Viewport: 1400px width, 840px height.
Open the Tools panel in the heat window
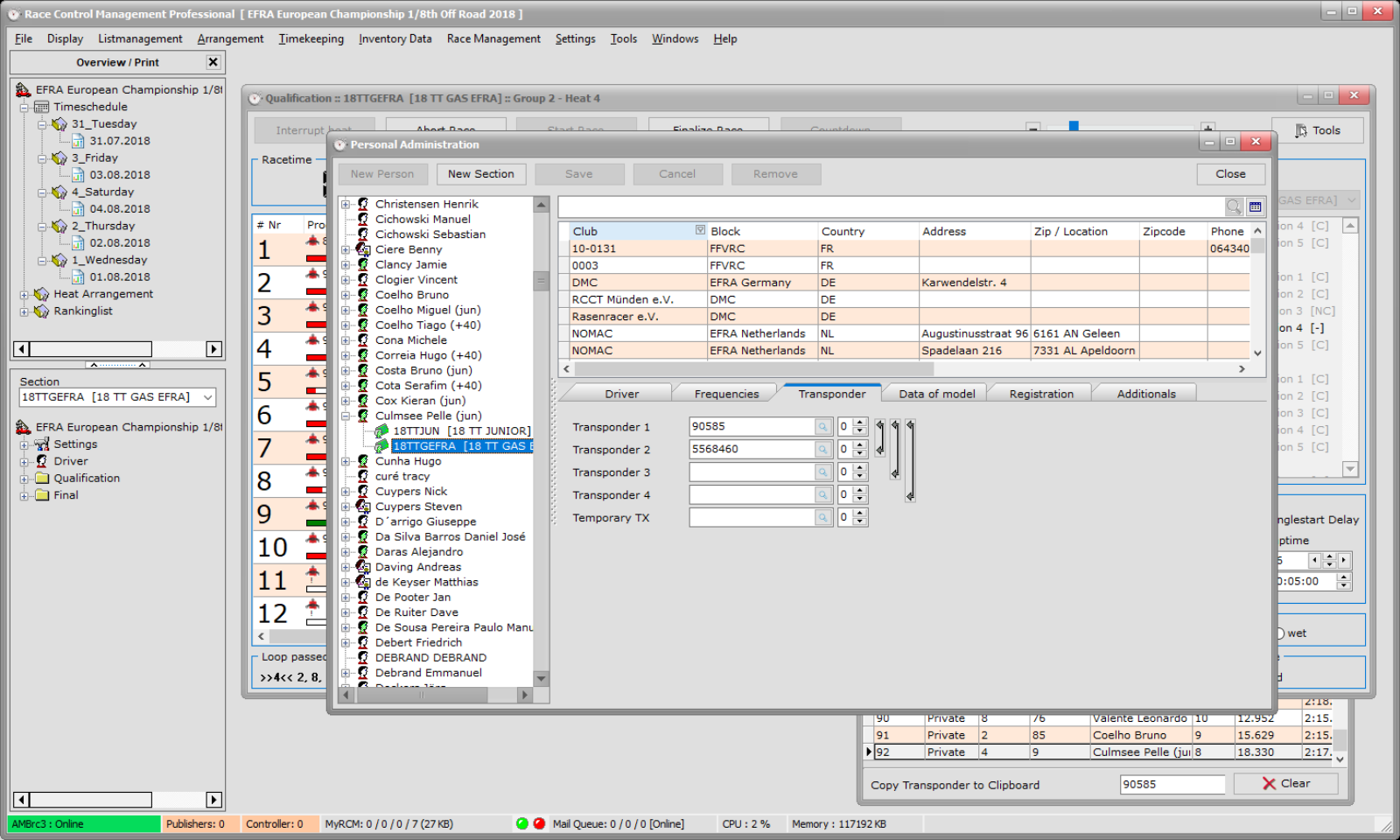(x=1319, y=129)
